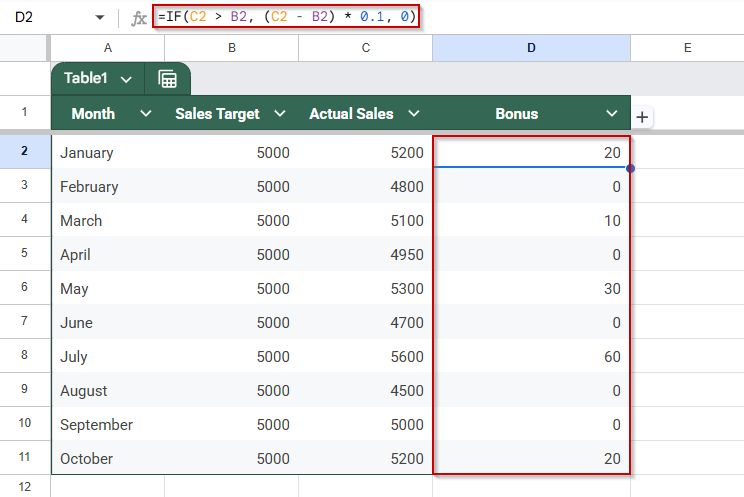Select column C header

click(365, 48)
